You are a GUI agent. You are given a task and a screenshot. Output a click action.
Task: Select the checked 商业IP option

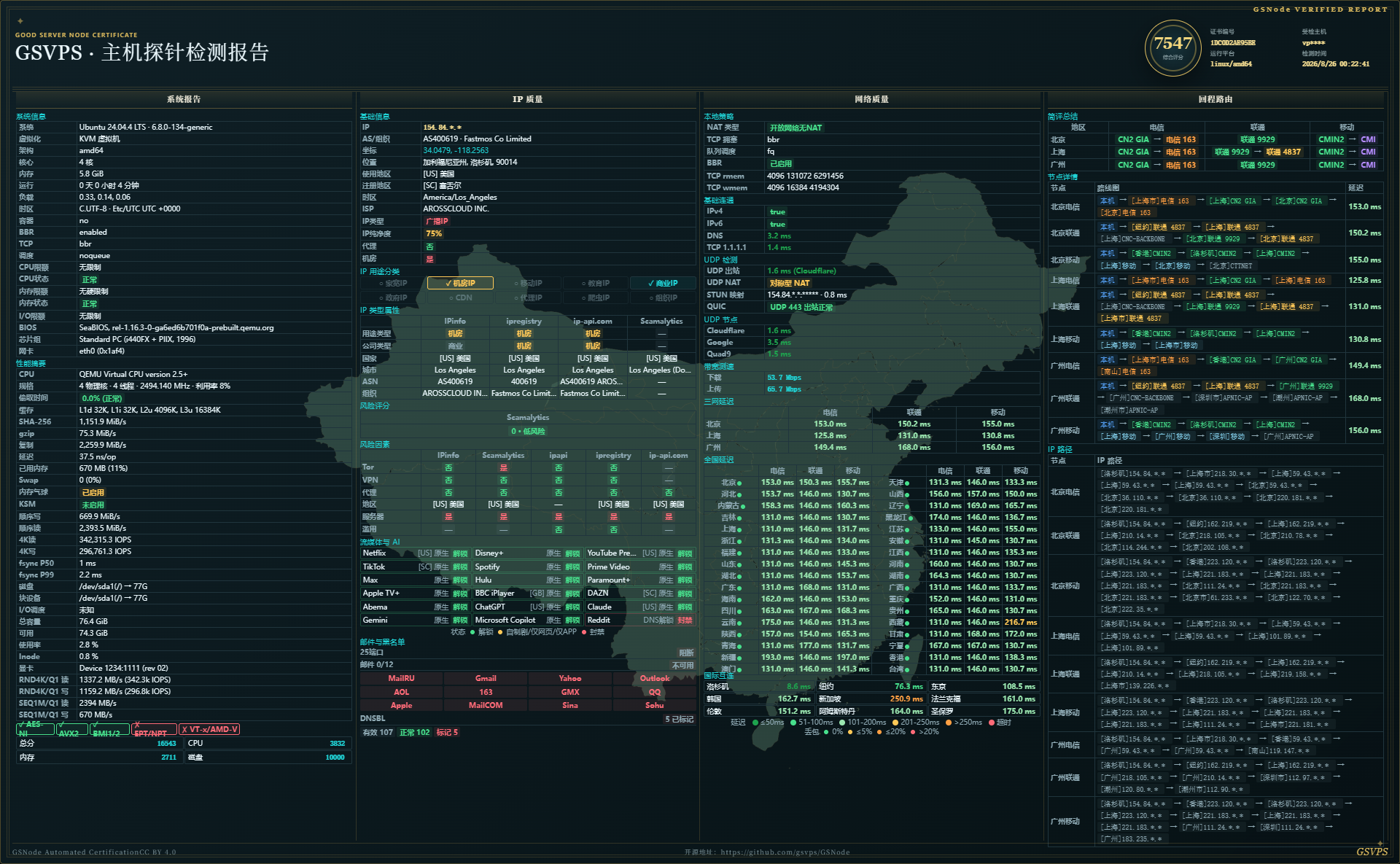tap(662, 283)
